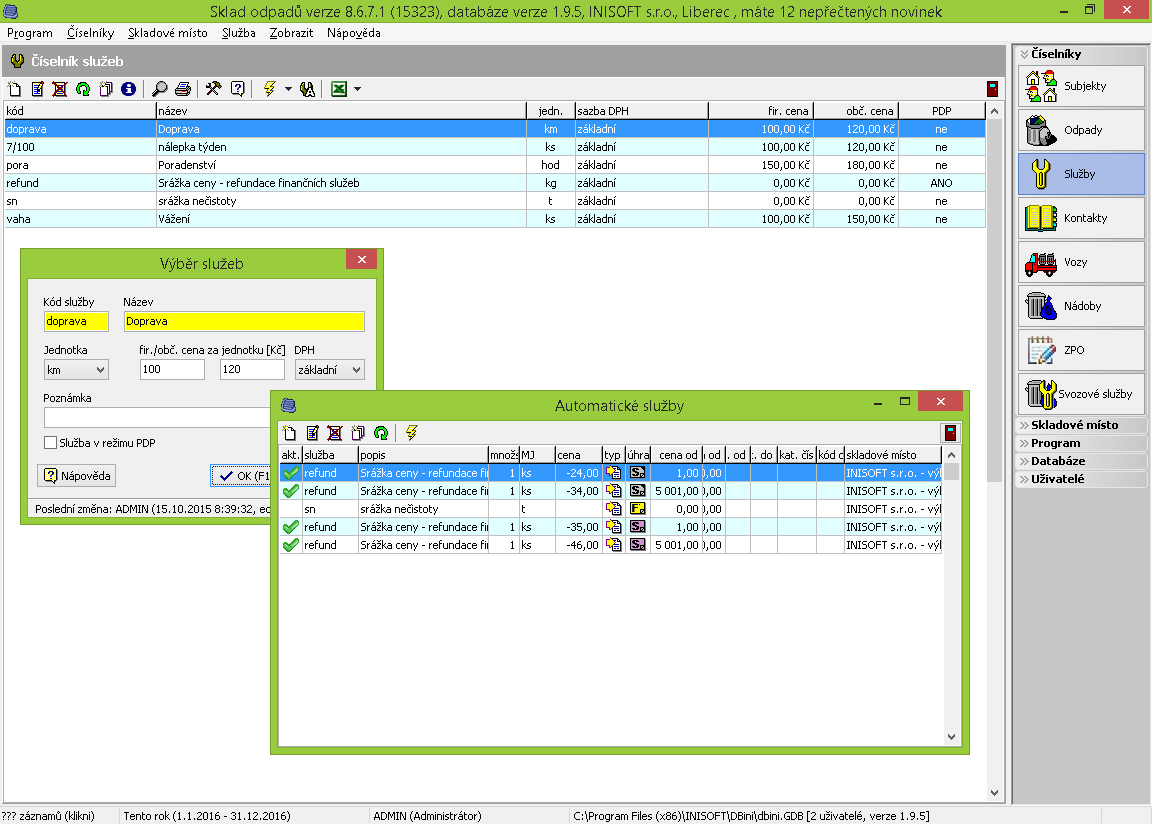1152x824 pixels.
Task: Click the Kód služby input field
Action: [x=76, y=321]
